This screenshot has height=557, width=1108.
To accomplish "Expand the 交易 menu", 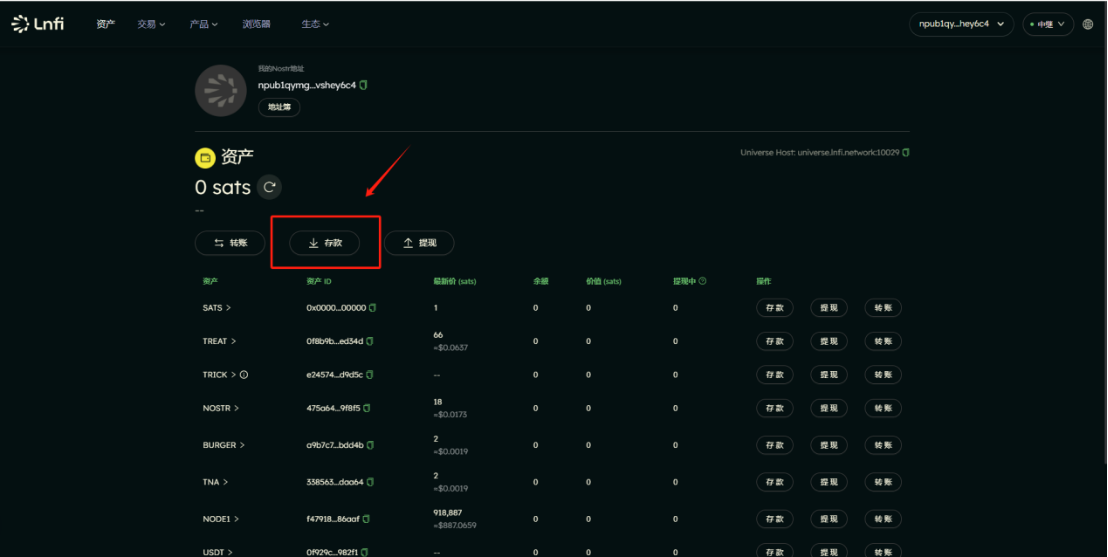I will [x=151, y=24].
